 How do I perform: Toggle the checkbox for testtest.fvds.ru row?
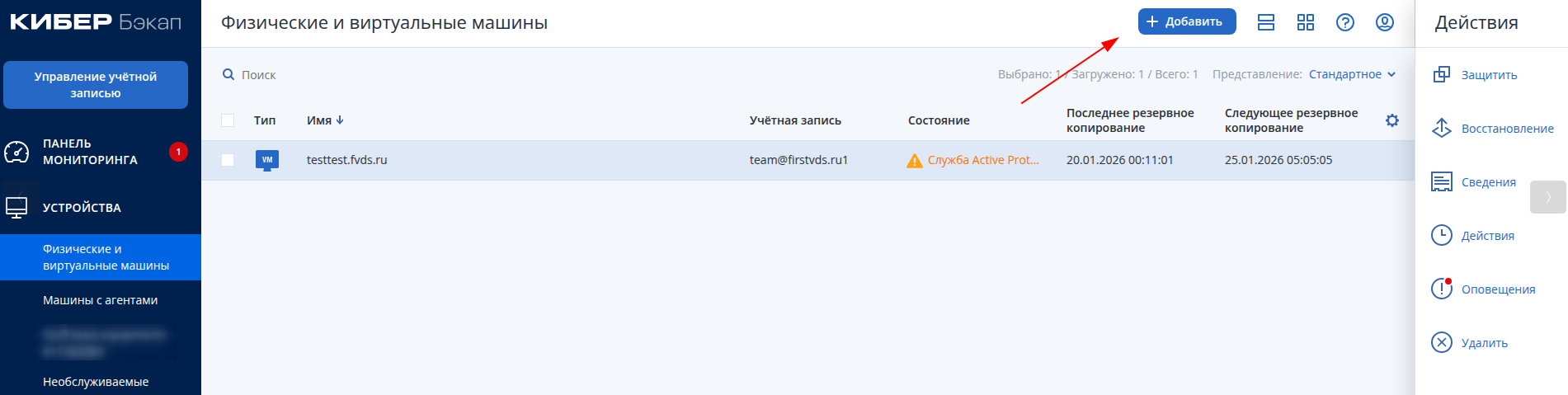228,160
